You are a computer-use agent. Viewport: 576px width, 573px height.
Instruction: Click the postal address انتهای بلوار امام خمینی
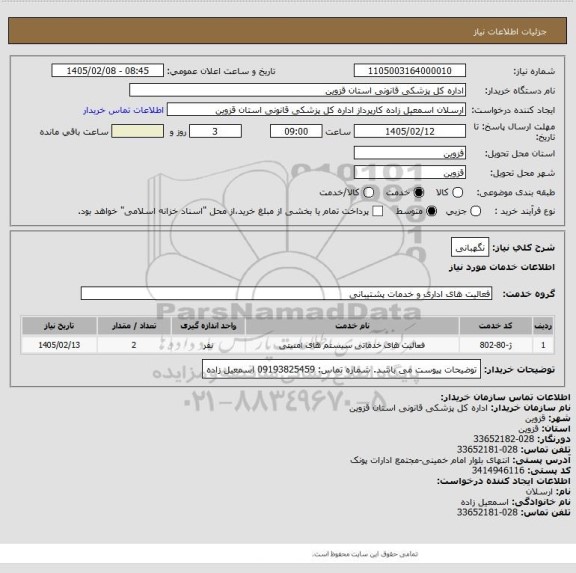(x=430, y=460)
